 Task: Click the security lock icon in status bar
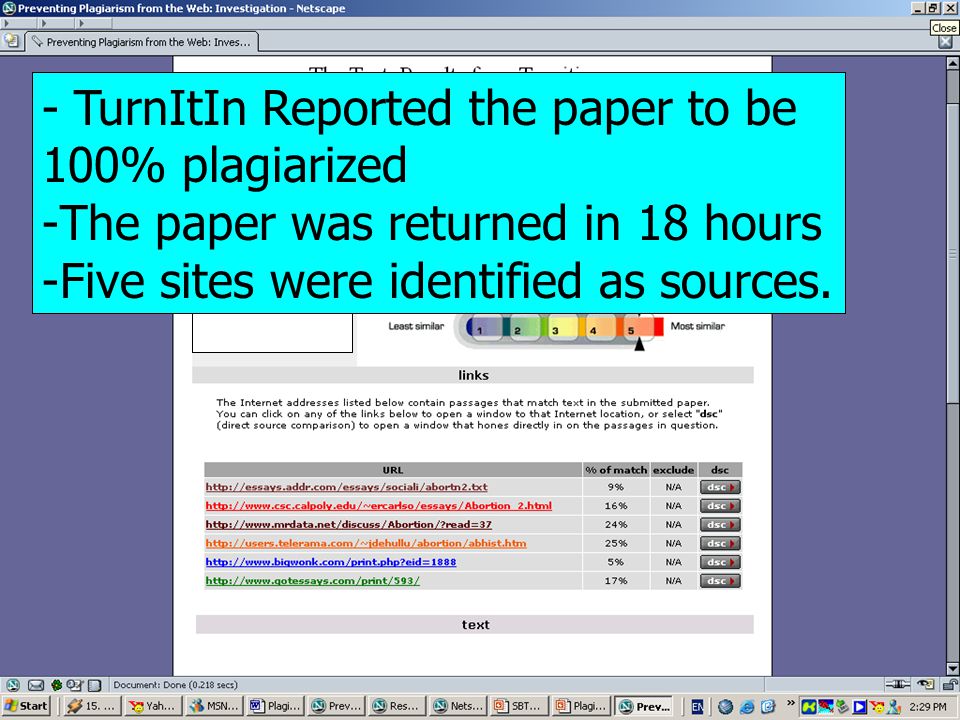950,684
